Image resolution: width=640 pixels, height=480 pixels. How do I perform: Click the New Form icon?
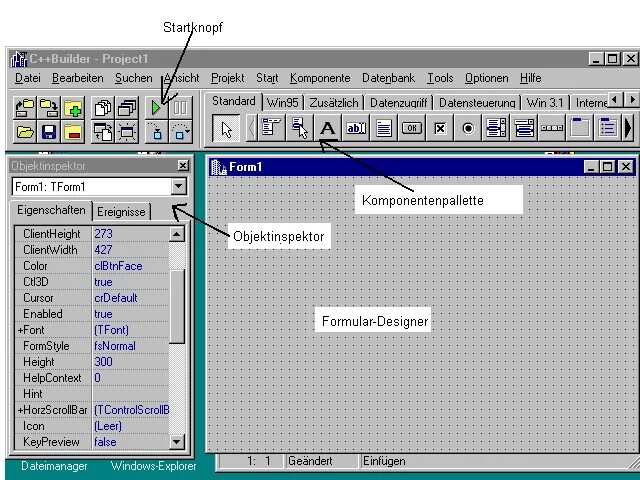[127, 132]
